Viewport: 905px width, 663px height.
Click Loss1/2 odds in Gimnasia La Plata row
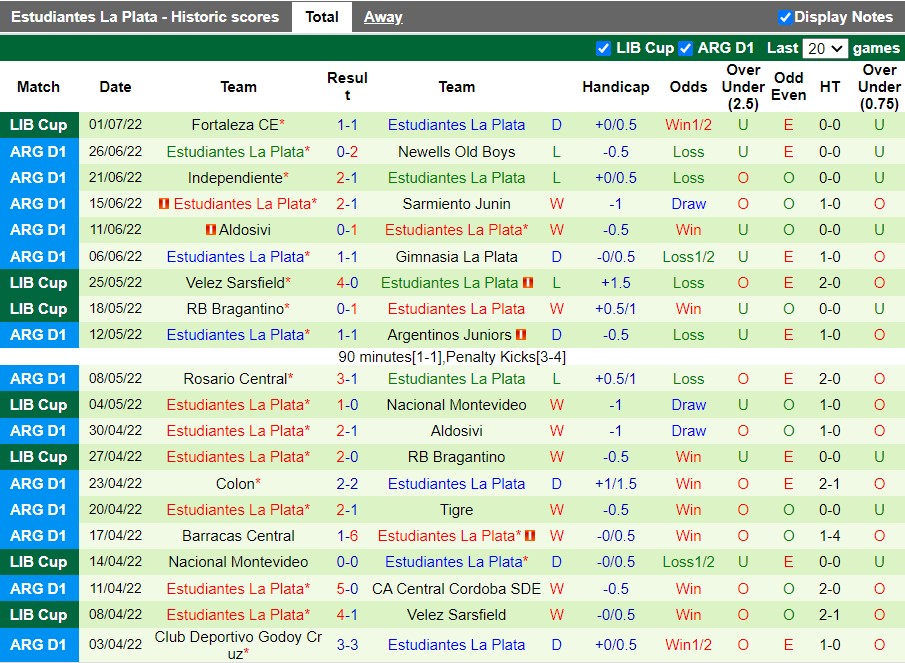point(689,257)
